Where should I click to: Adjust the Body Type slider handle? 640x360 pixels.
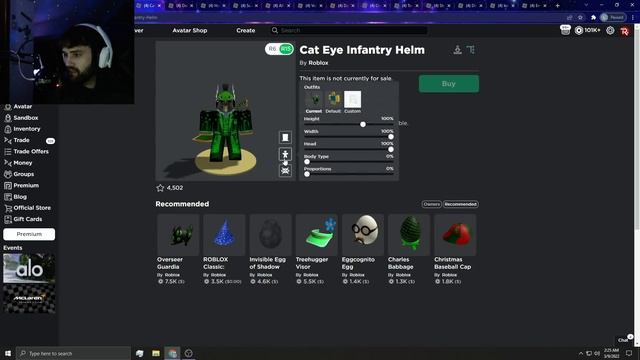307,162
